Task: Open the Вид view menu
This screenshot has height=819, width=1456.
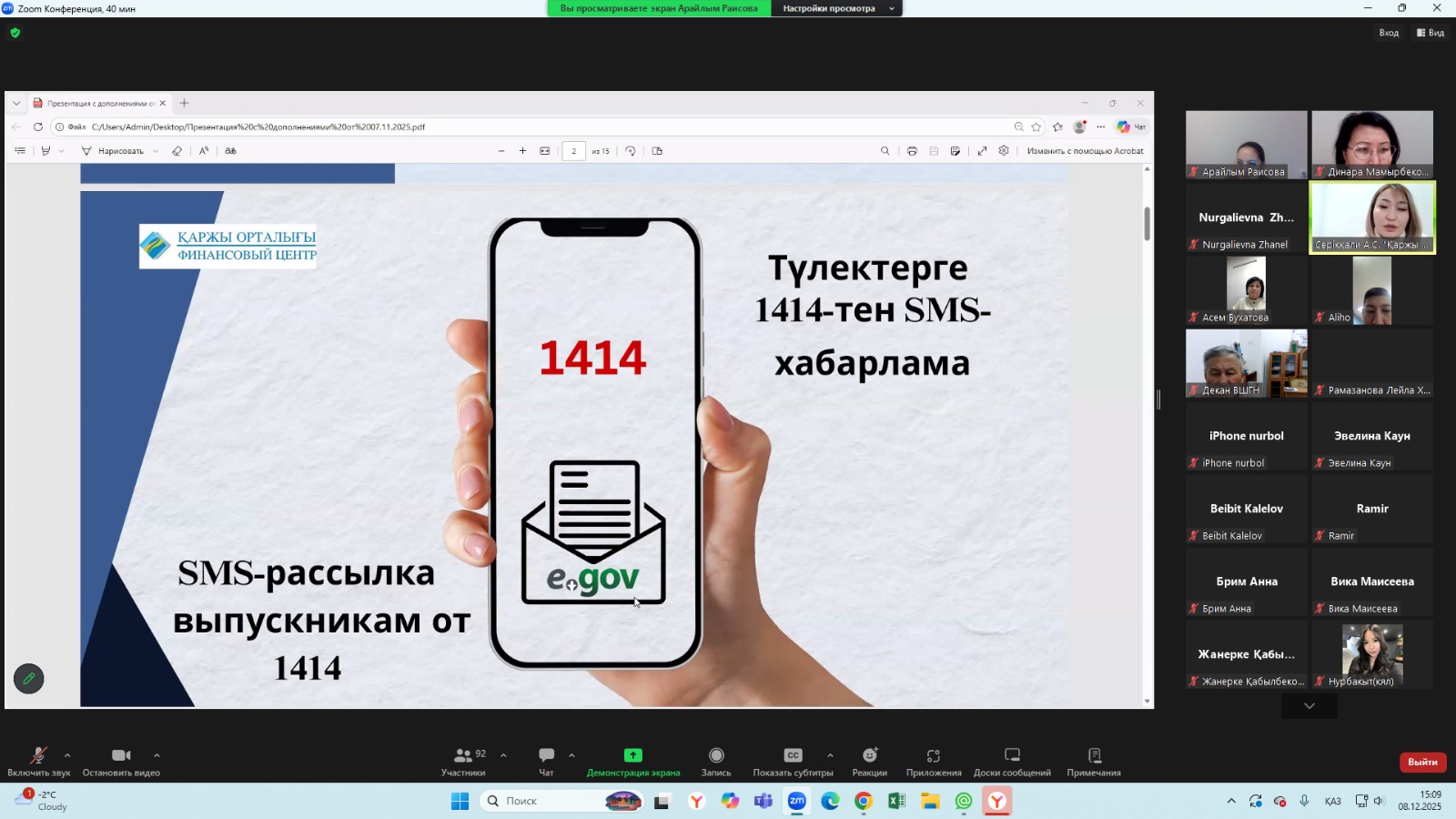Action: pos(1431,33)
